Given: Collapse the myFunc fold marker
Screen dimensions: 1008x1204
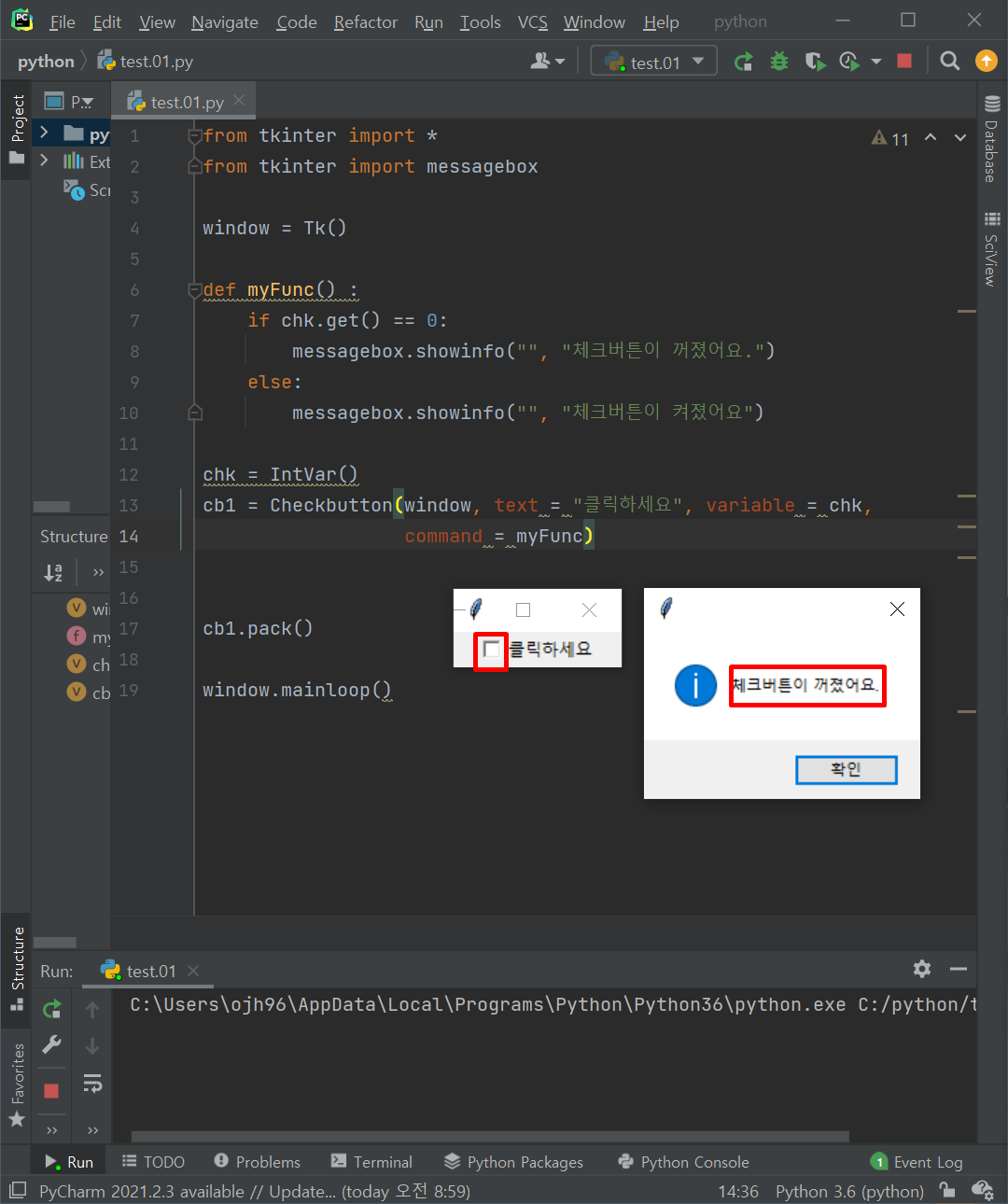Looking at the screenshot, I should (x=195, y=289).
